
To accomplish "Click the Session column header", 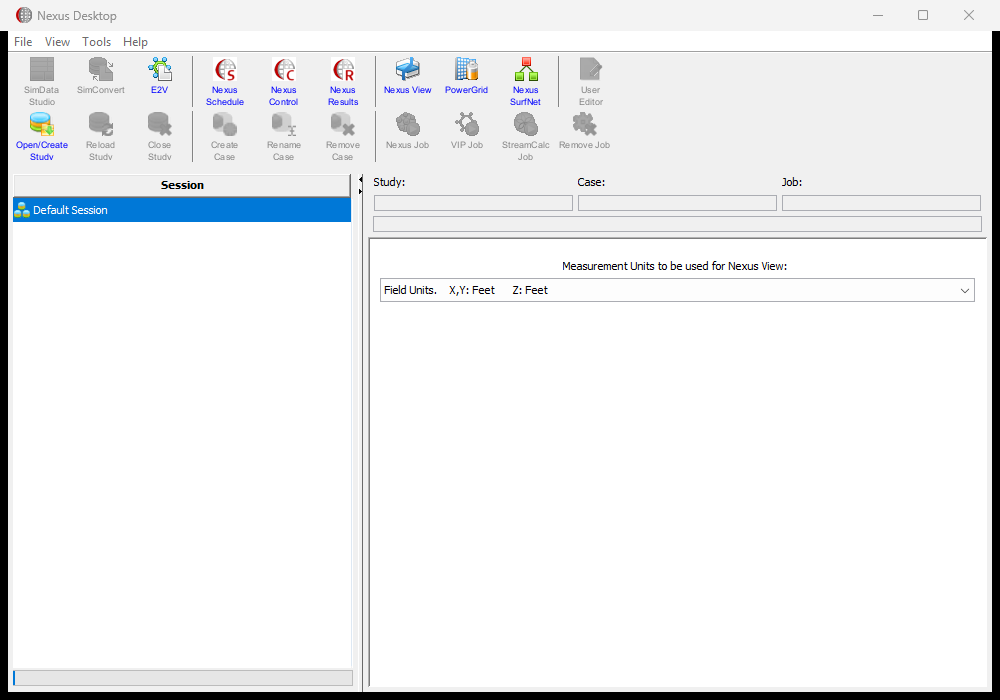I will pyautogui.click(x=182, y=185).
